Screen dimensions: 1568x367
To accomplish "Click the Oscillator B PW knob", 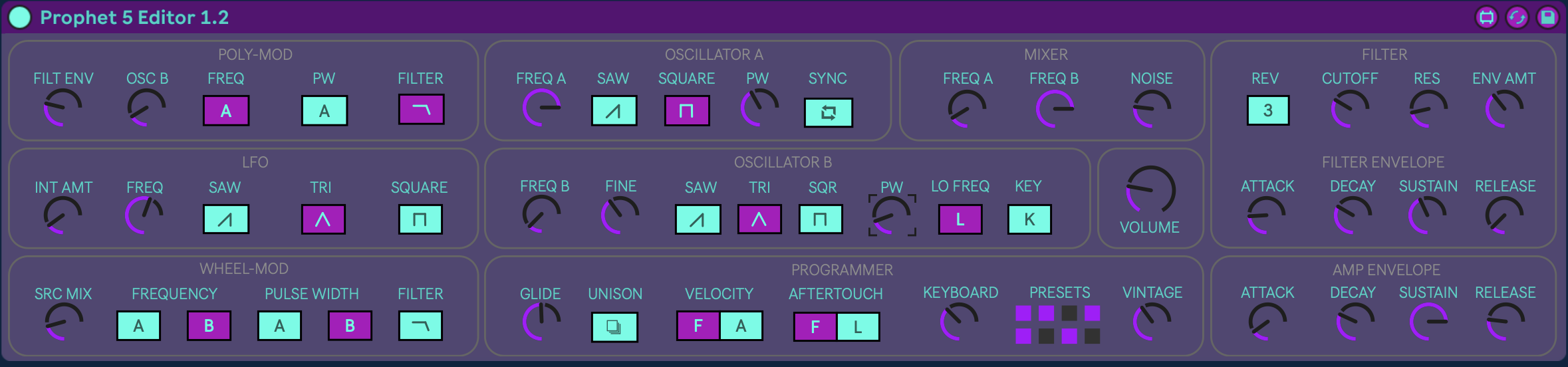I will tap(892, 215).
